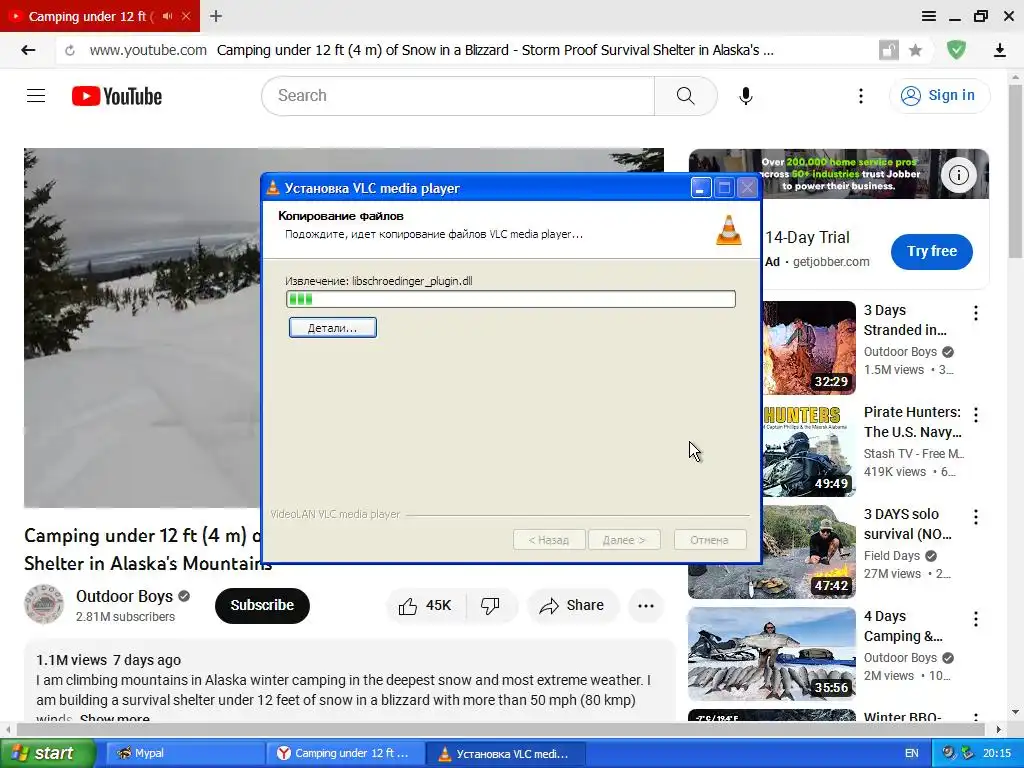Open options for 3 DAYS solo survival

976,517
